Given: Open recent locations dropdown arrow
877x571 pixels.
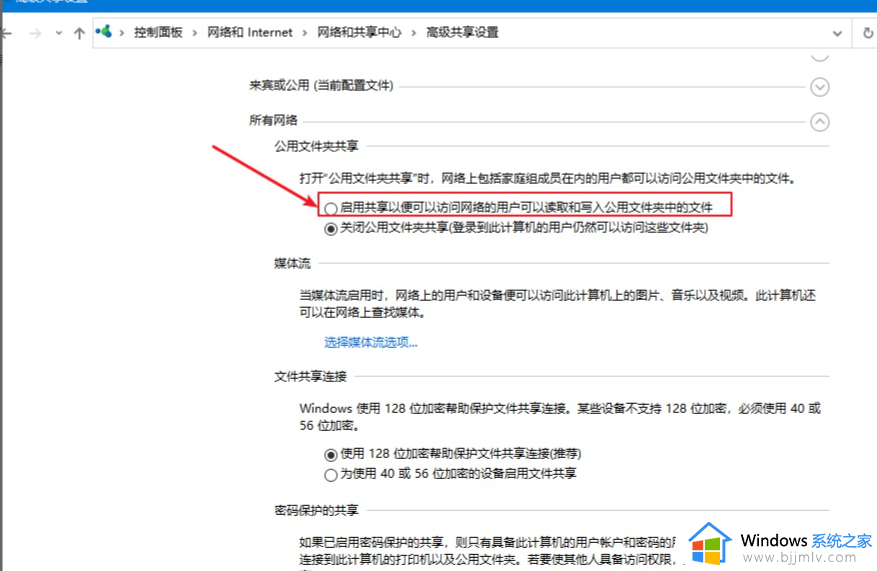Looking at the screenshot, I should click(59, 33).
